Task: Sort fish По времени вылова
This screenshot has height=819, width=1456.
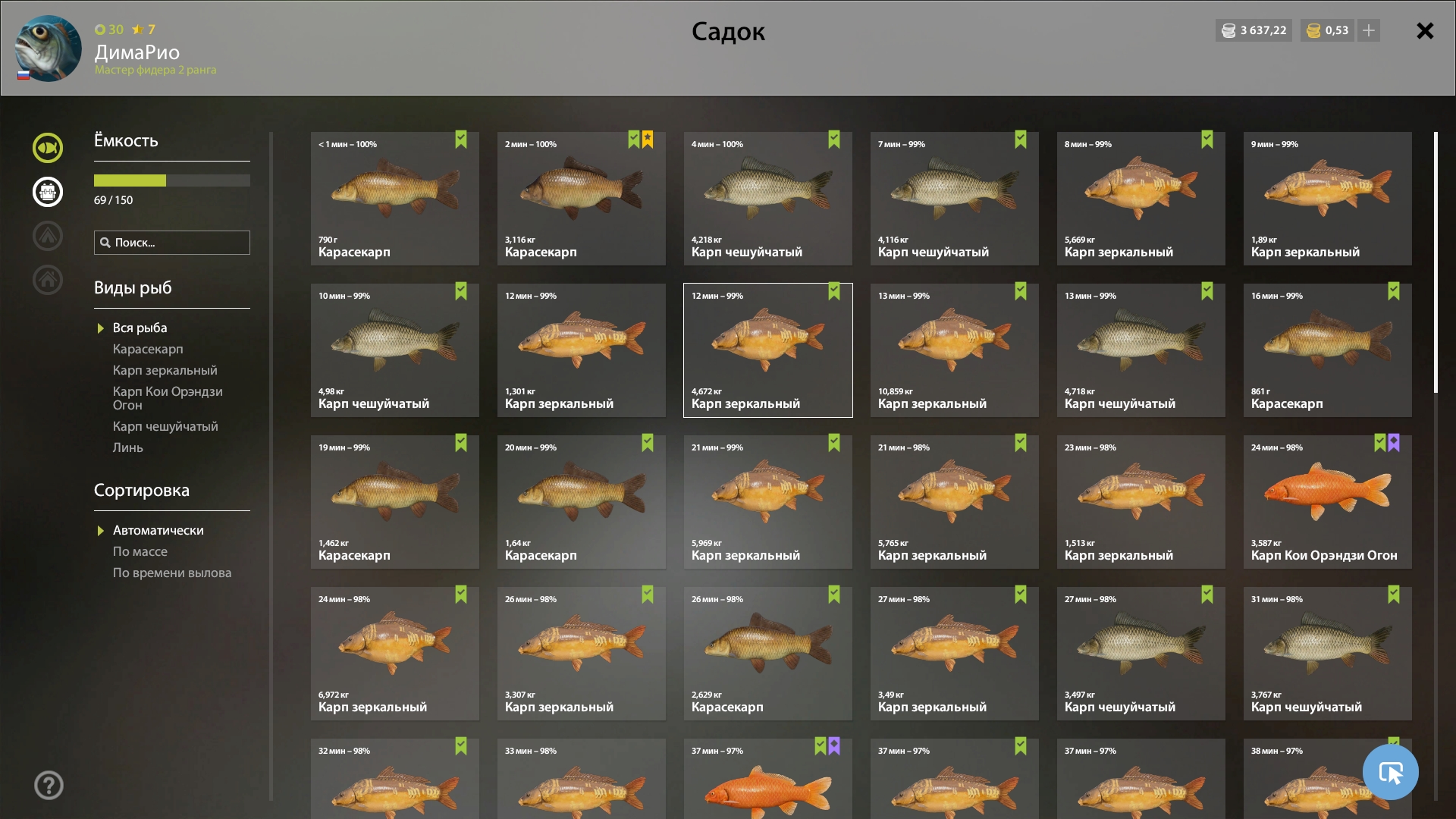Action: click(172, 573)
